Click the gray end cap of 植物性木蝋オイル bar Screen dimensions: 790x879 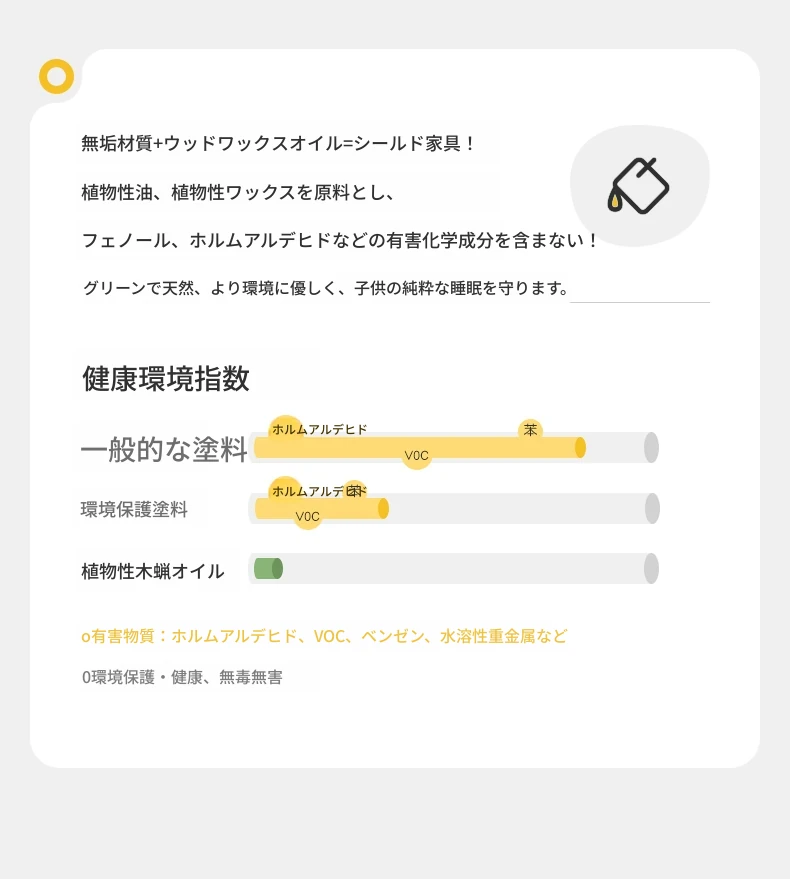coord(651,568)
